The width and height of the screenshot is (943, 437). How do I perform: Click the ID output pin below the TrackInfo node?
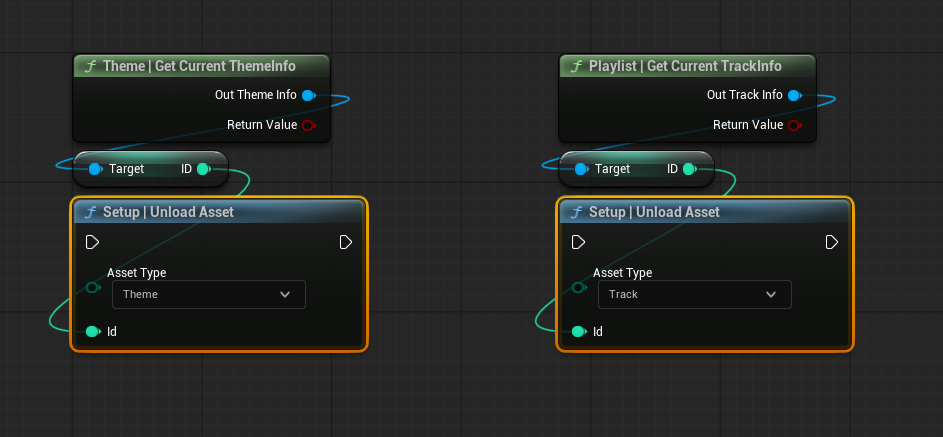[x=689, y=169]
